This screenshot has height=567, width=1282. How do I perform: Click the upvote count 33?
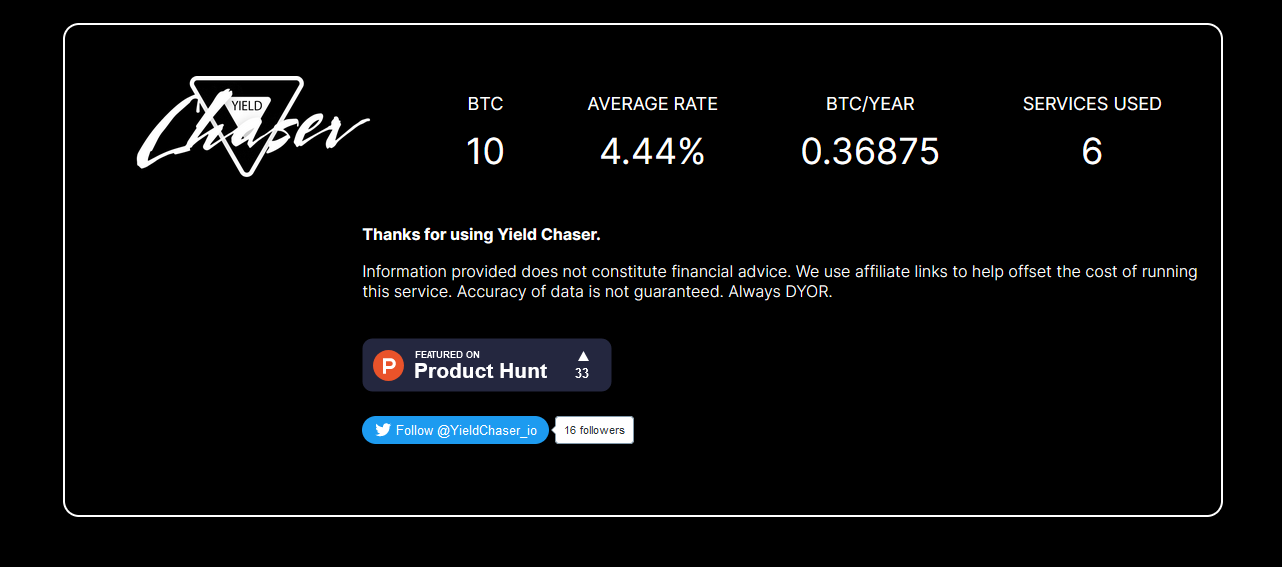582,374
